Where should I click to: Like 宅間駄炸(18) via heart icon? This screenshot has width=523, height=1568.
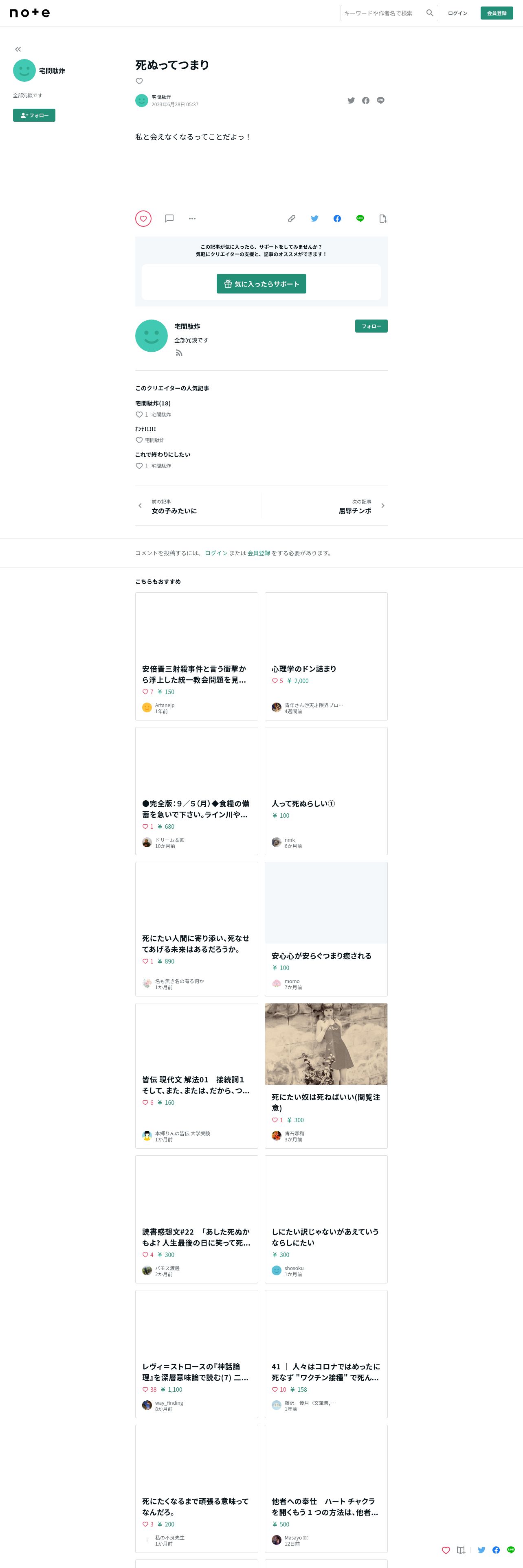tap(139, 414)
